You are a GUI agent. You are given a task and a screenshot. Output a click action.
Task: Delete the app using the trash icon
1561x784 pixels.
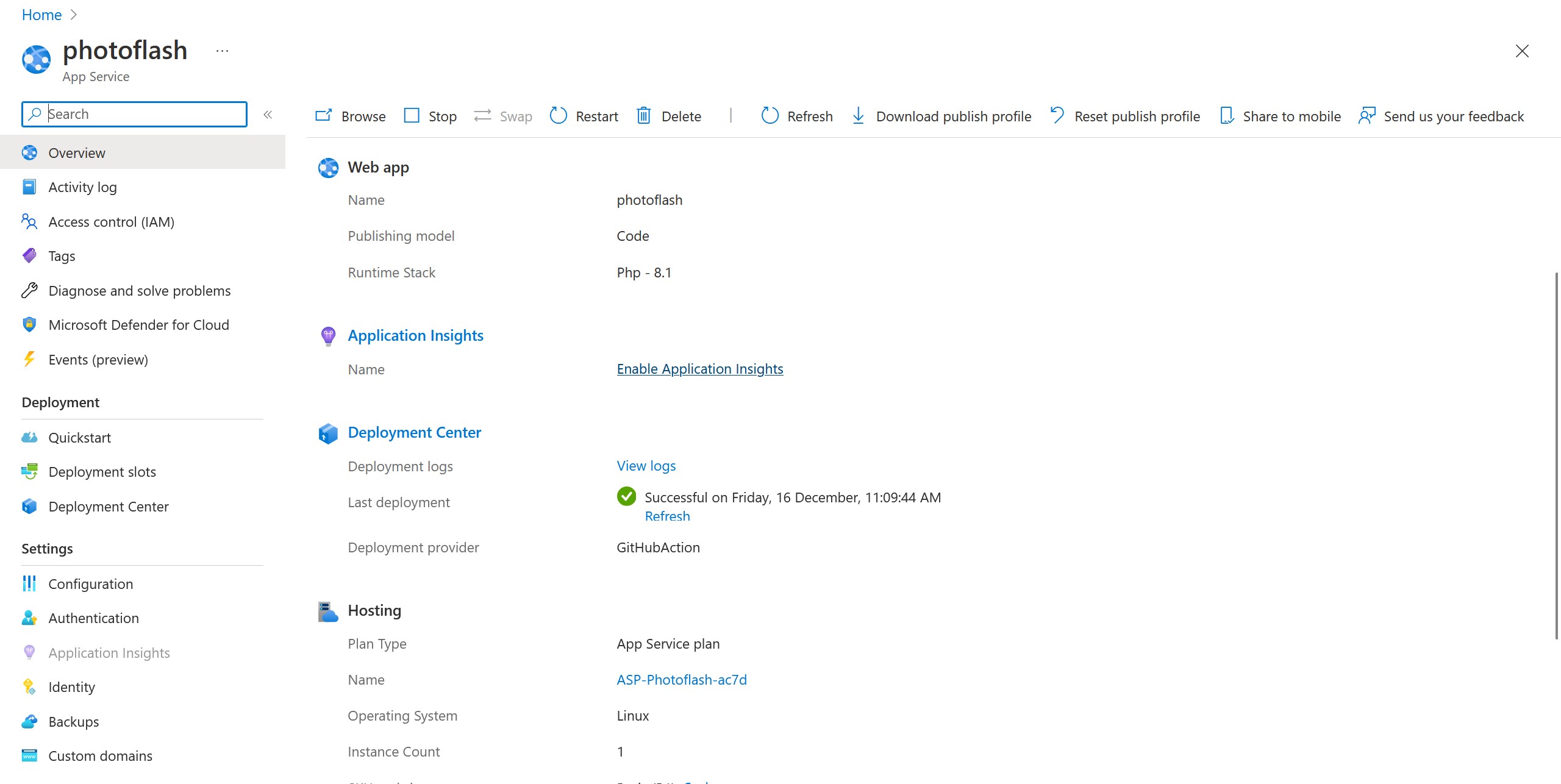pyautogui.click(x=645, y=115)
